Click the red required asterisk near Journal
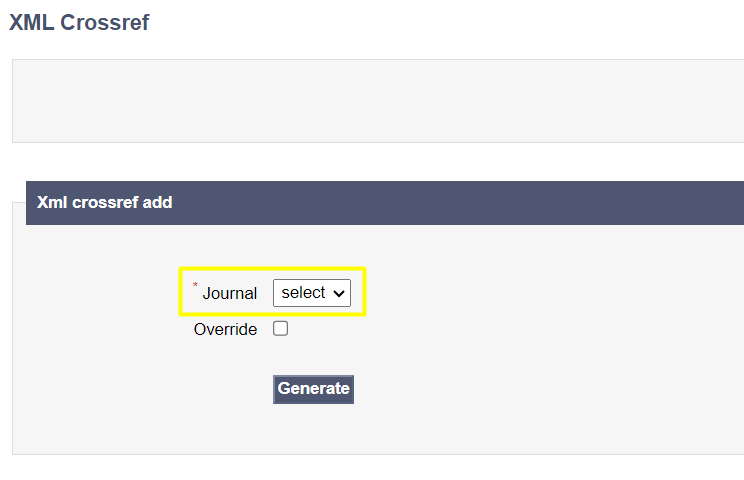The width and height of the screenshot is (744, 480). coord(196,286)
